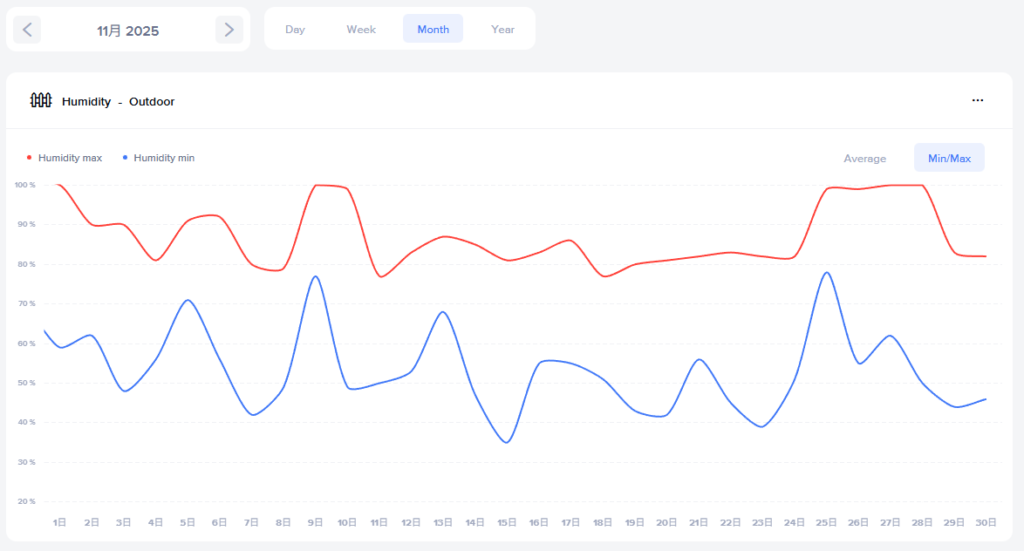Toggle chart to Average mode

[x=865, y=158]
